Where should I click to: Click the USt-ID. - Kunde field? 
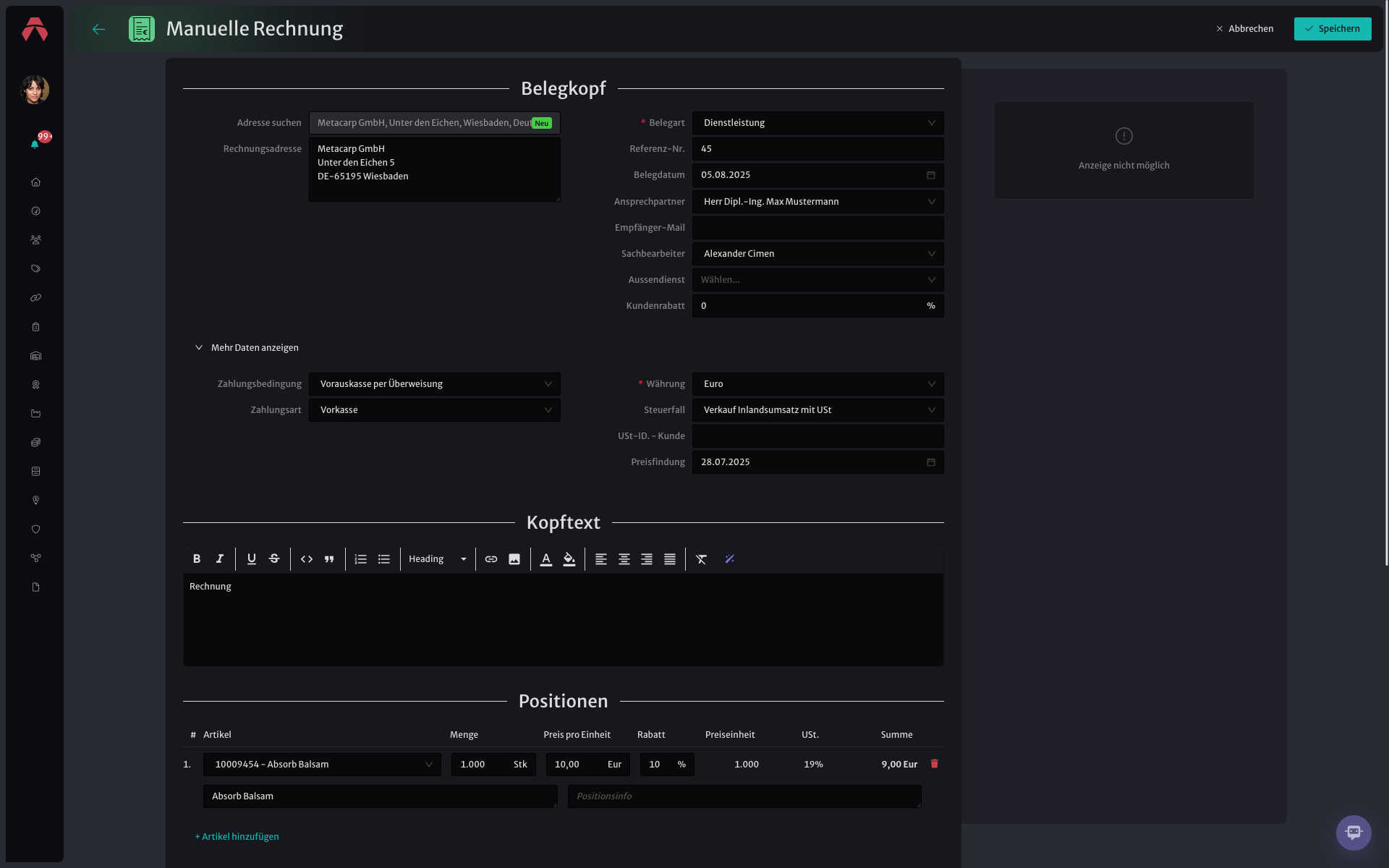click(817, 436)
